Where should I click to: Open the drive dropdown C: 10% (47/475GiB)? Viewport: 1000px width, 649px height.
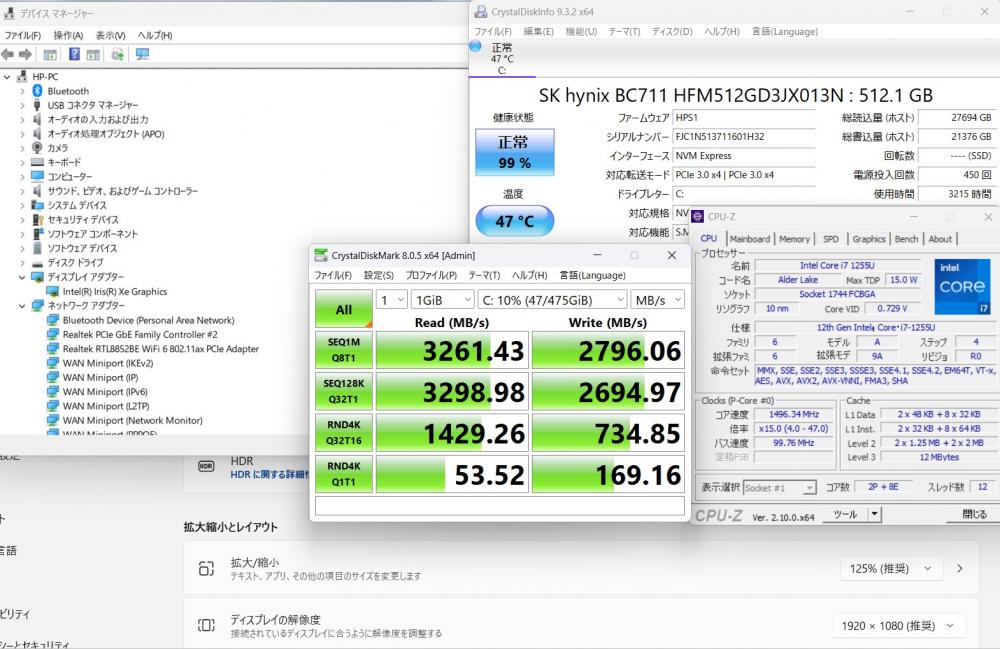coord(552,300)
